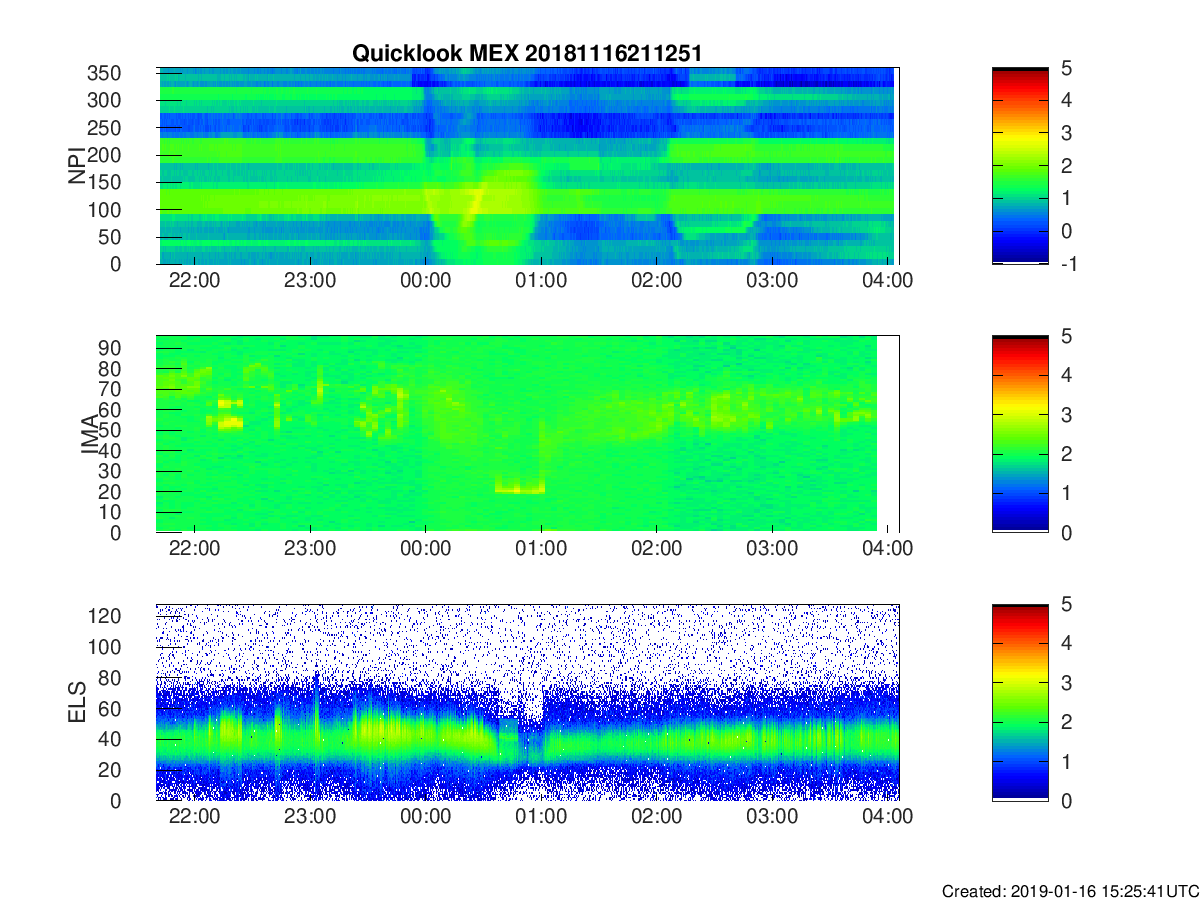Click the "5" tick on NPI colorbar
Screen dimensions: 1200x900
point(1066,68)
